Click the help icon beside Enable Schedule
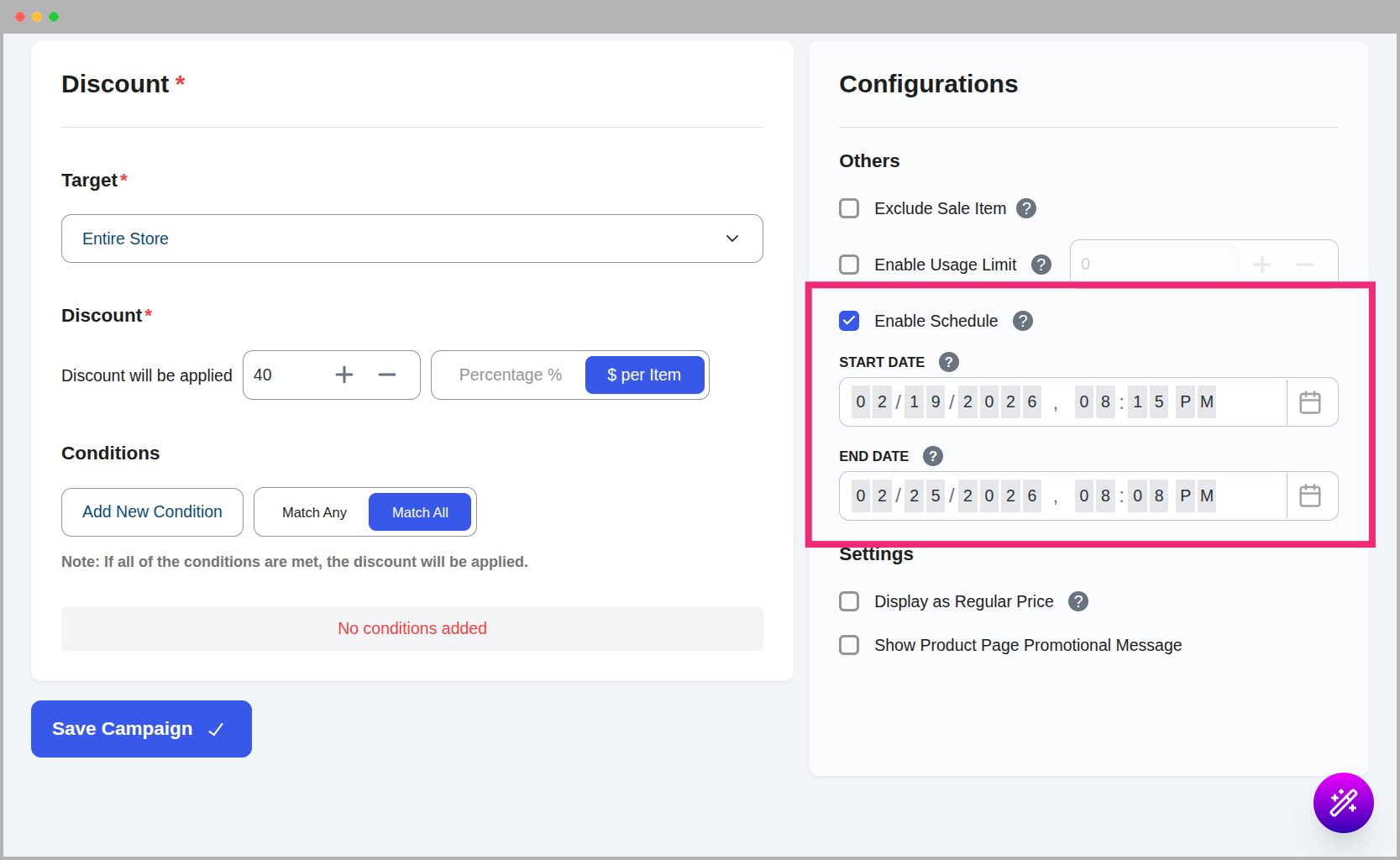This screenshot has height=860, width=1400. [x=1022, y=320]
